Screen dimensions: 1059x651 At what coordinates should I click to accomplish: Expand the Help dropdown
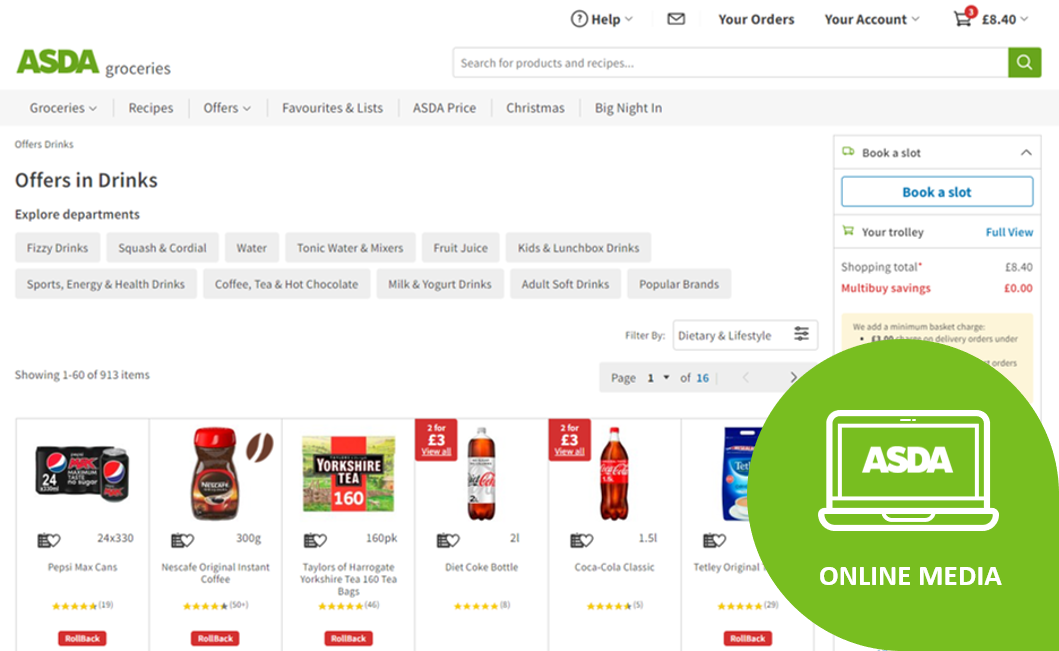(629, 19)
